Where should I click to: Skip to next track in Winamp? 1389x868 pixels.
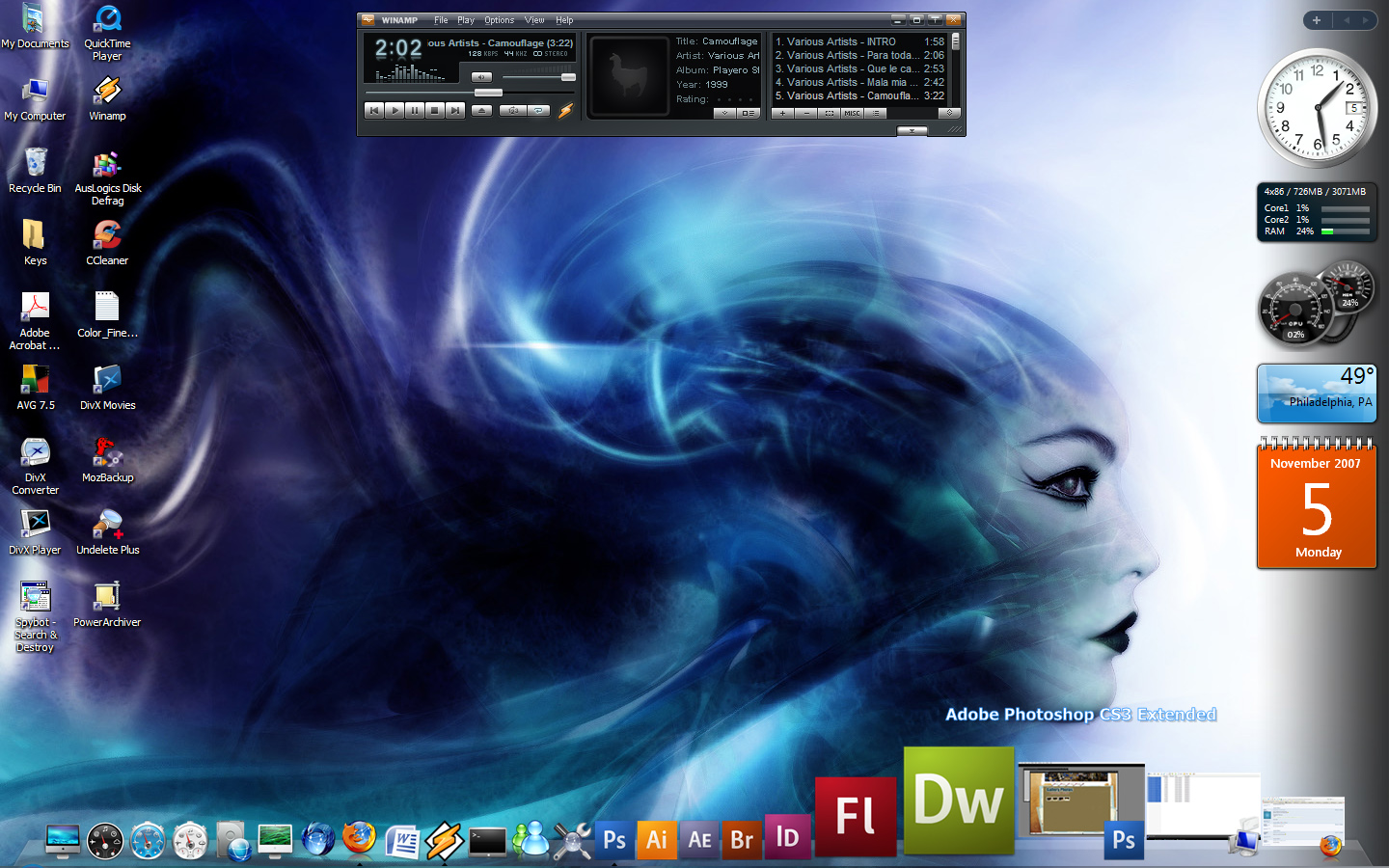click(455, 110)
